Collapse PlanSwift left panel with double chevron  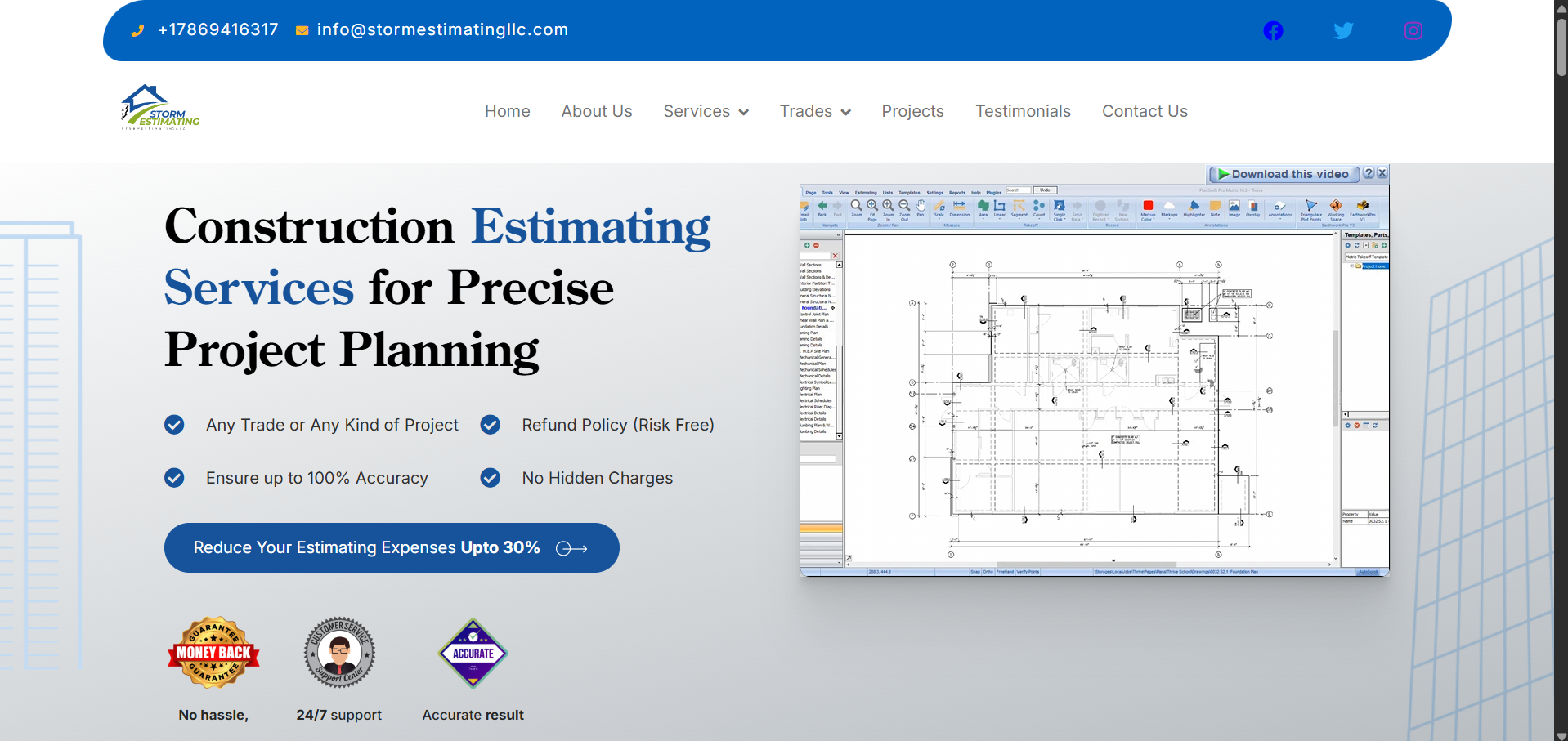pos(838,234)
